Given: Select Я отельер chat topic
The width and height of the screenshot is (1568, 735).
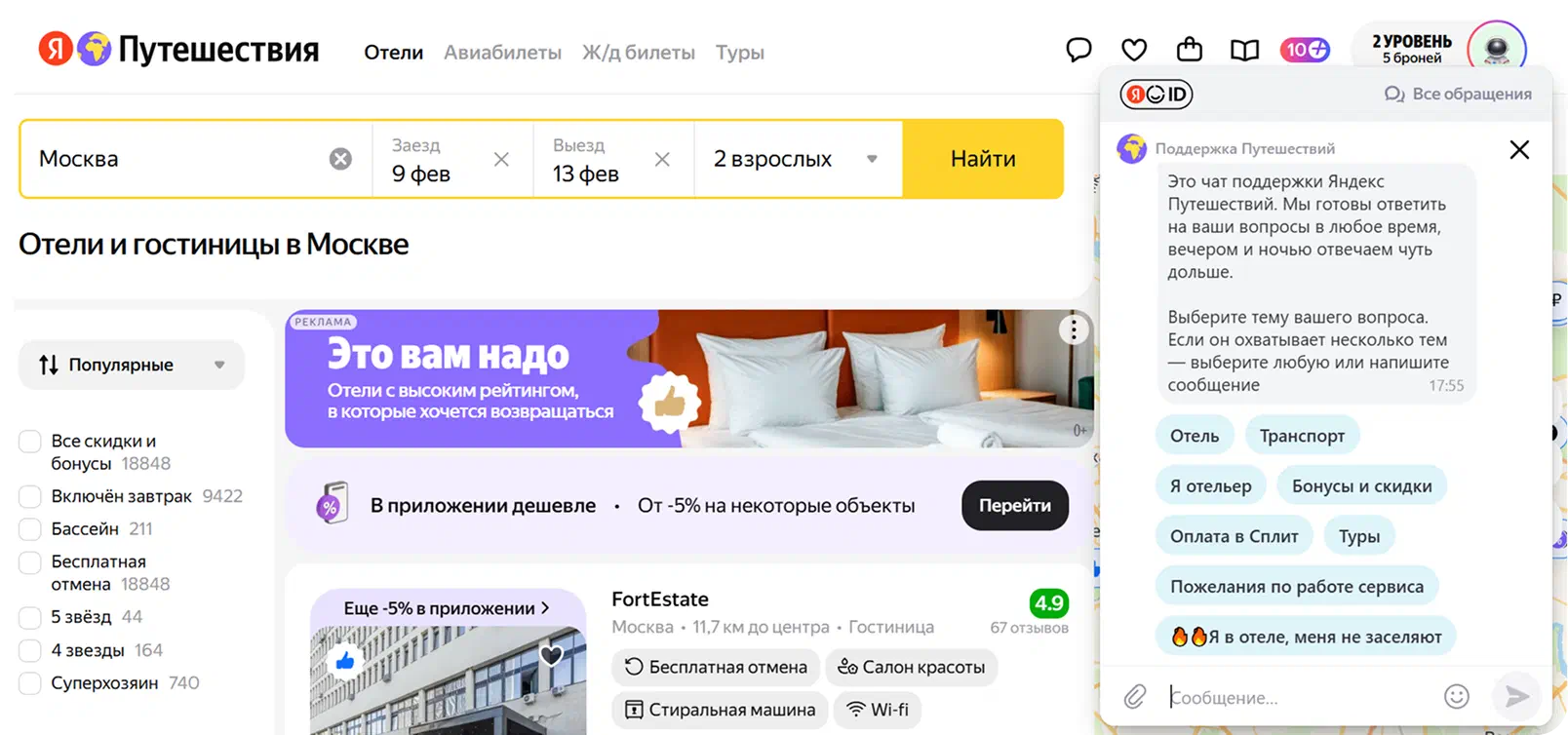Looking at the screenshot, I should 1211,486.
